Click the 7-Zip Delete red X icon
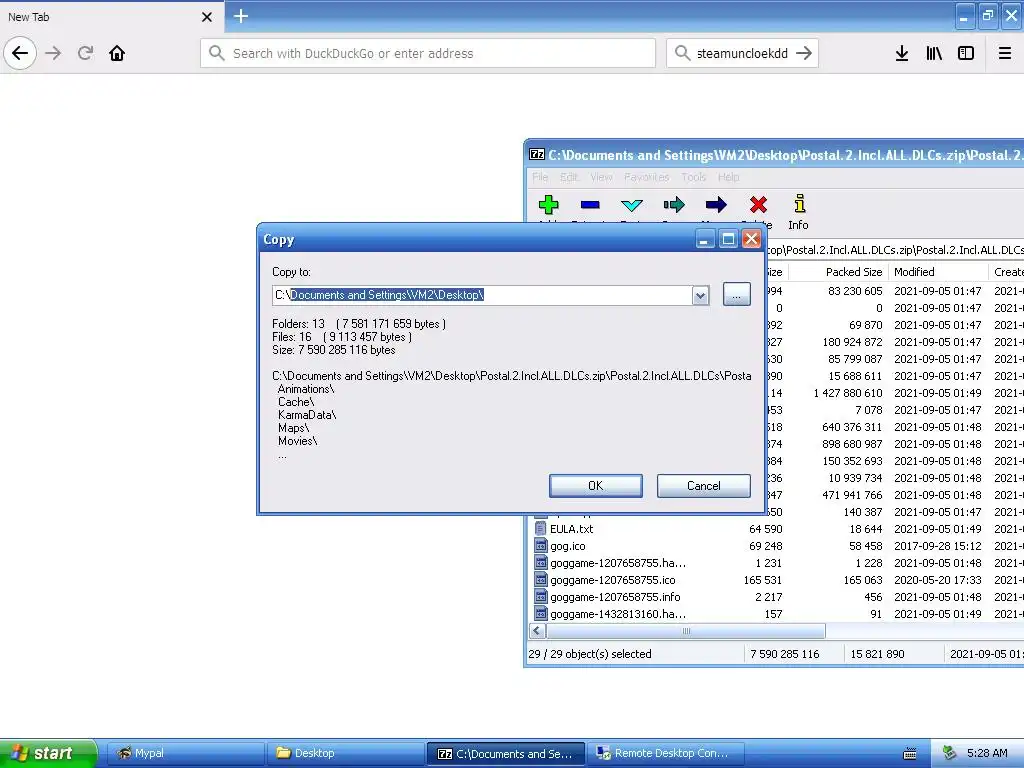Screen dimensions: 1024x768 pos(758,205)
